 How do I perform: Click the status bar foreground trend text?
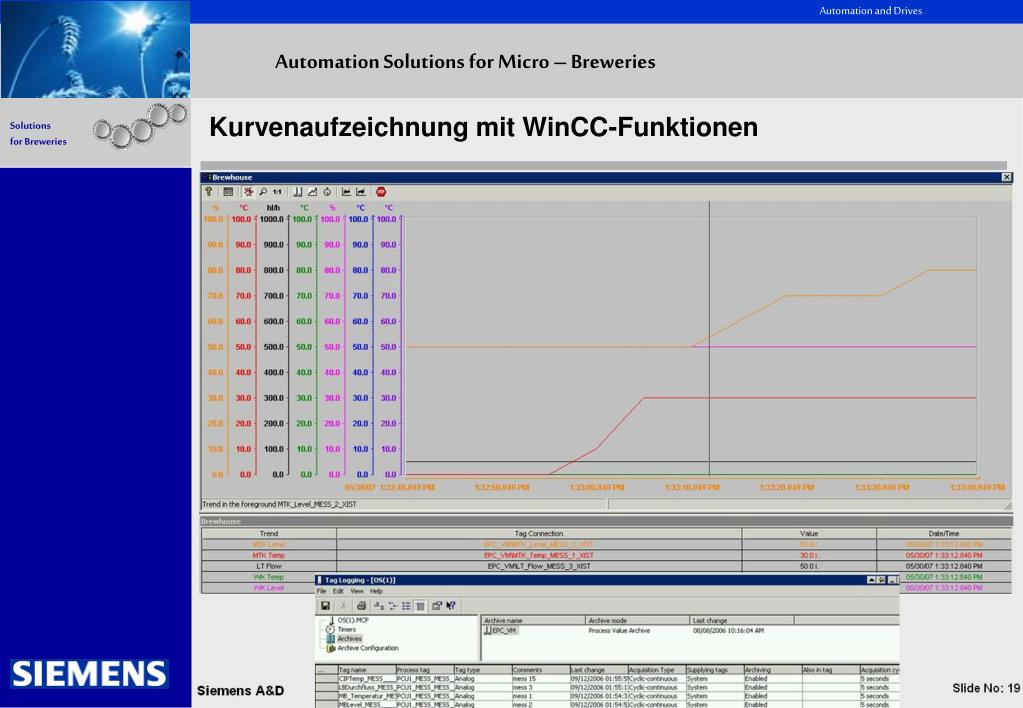pos(280,504)
